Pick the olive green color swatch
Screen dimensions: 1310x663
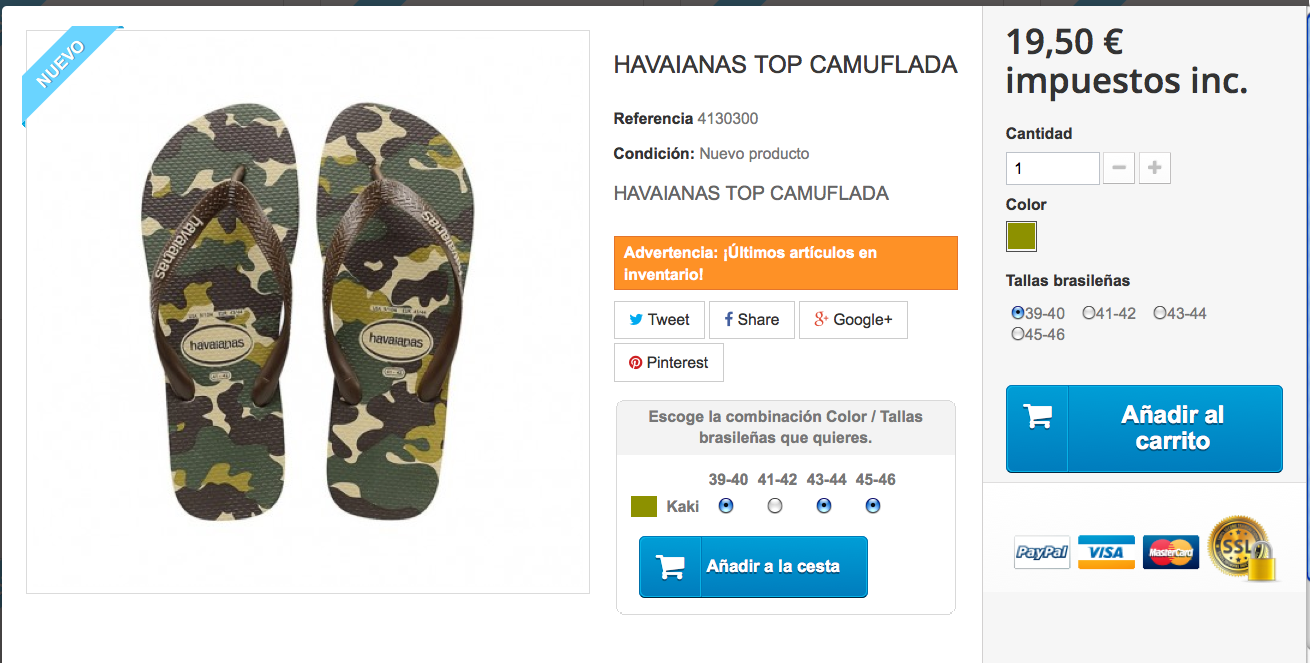pos(1021,237)
